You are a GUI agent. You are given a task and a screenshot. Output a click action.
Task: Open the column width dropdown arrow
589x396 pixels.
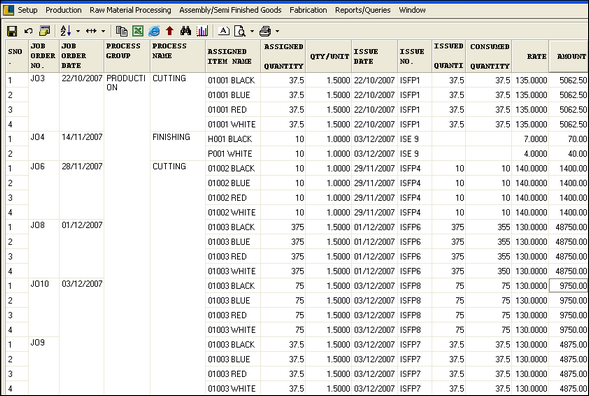(103, 31)
